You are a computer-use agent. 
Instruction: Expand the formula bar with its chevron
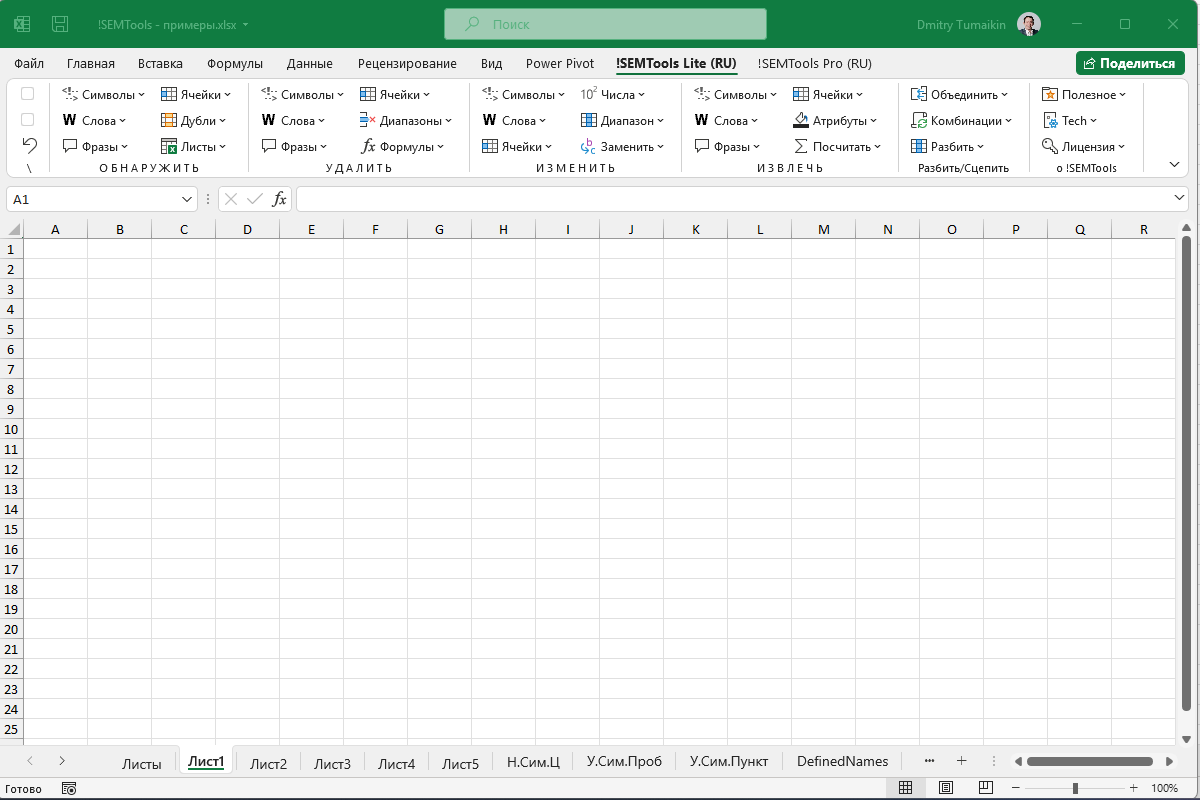pos(1180,199)
